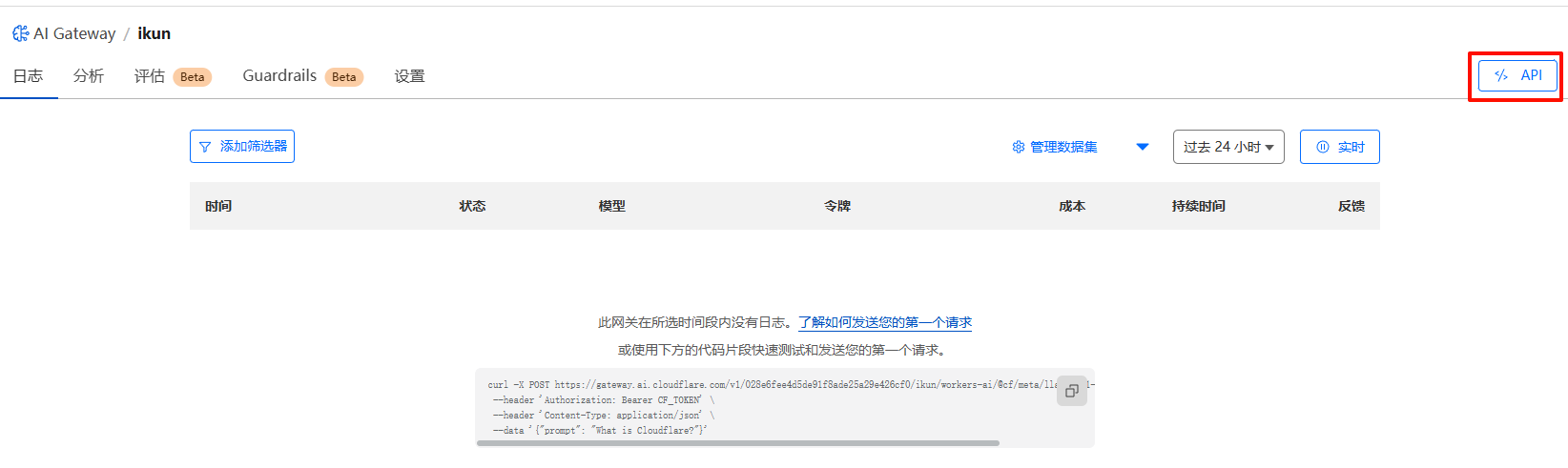1568x468 pixels.
Task: Go to the 设置 tab
Action: pyautogui.click(x=410, y=76)
